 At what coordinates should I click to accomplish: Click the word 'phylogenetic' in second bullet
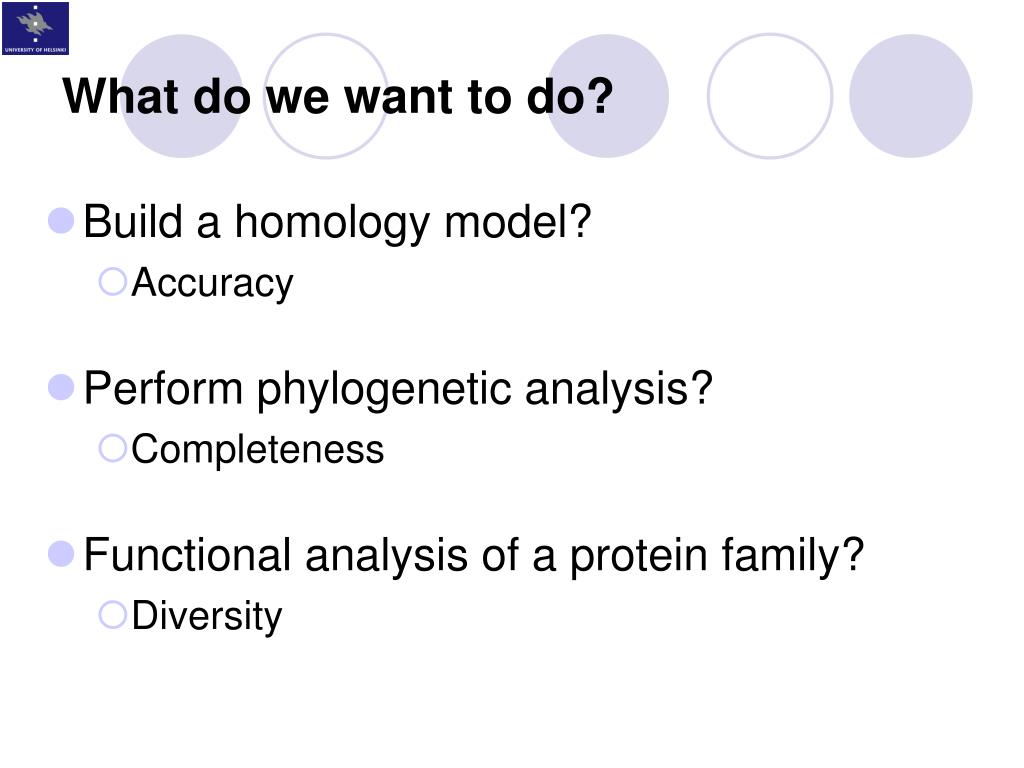[x=384, y=391]
